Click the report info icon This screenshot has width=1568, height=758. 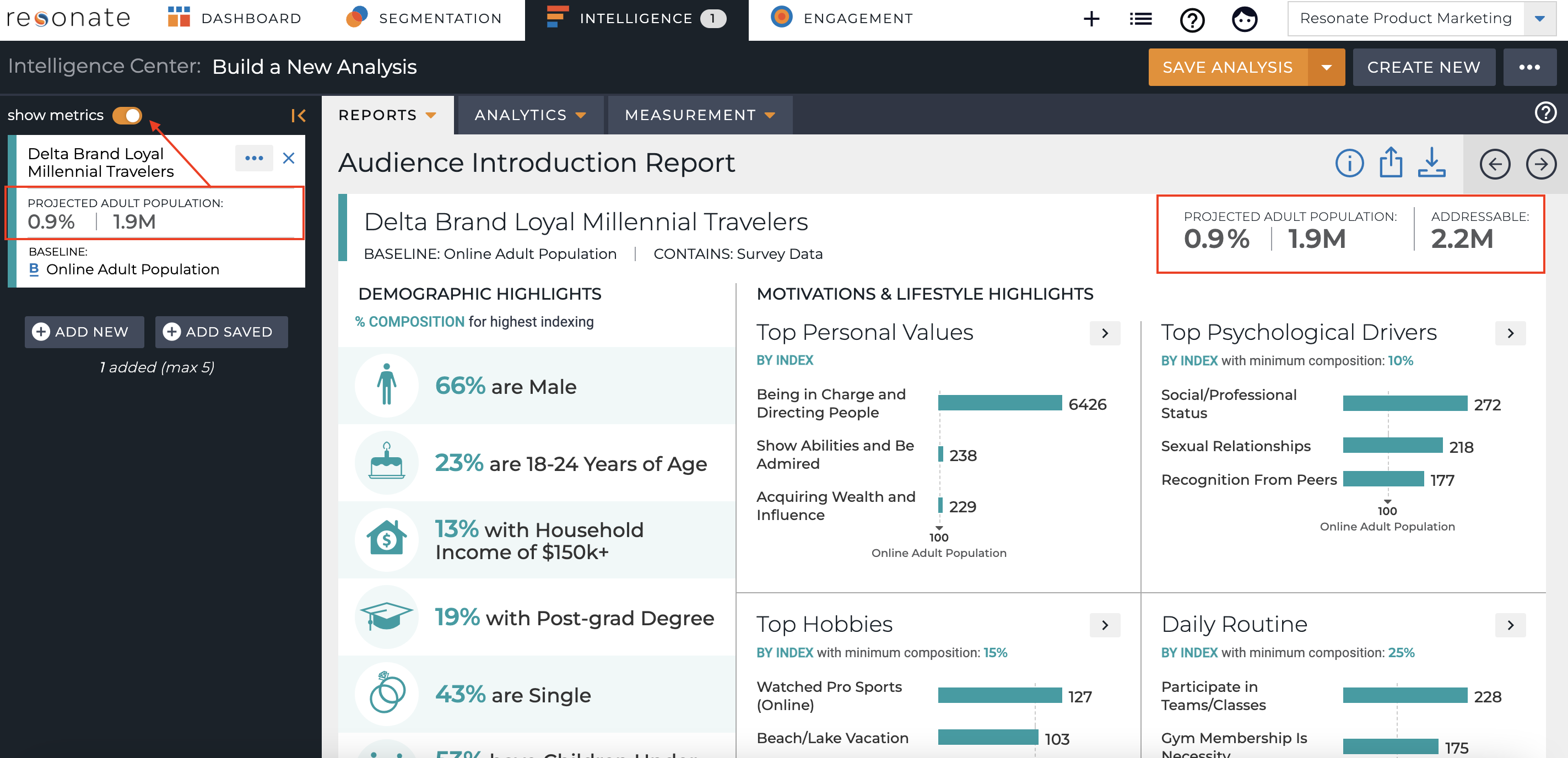pyautogui.click(x=1349, y=164)
